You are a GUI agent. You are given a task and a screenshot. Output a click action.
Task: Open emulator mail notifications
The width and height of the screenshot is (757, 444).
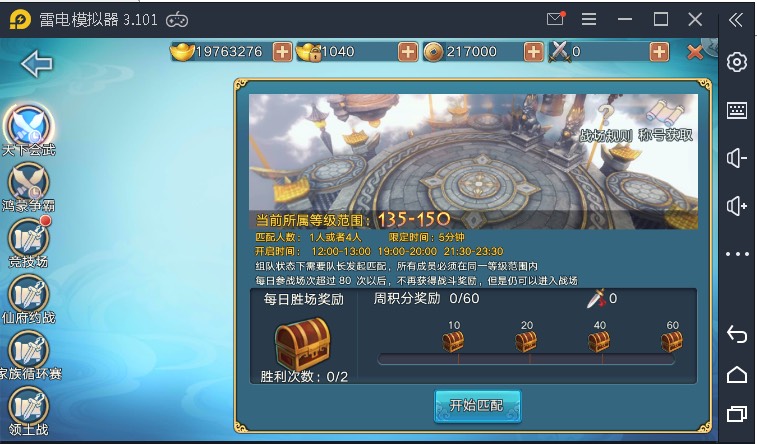click(556, 19)
